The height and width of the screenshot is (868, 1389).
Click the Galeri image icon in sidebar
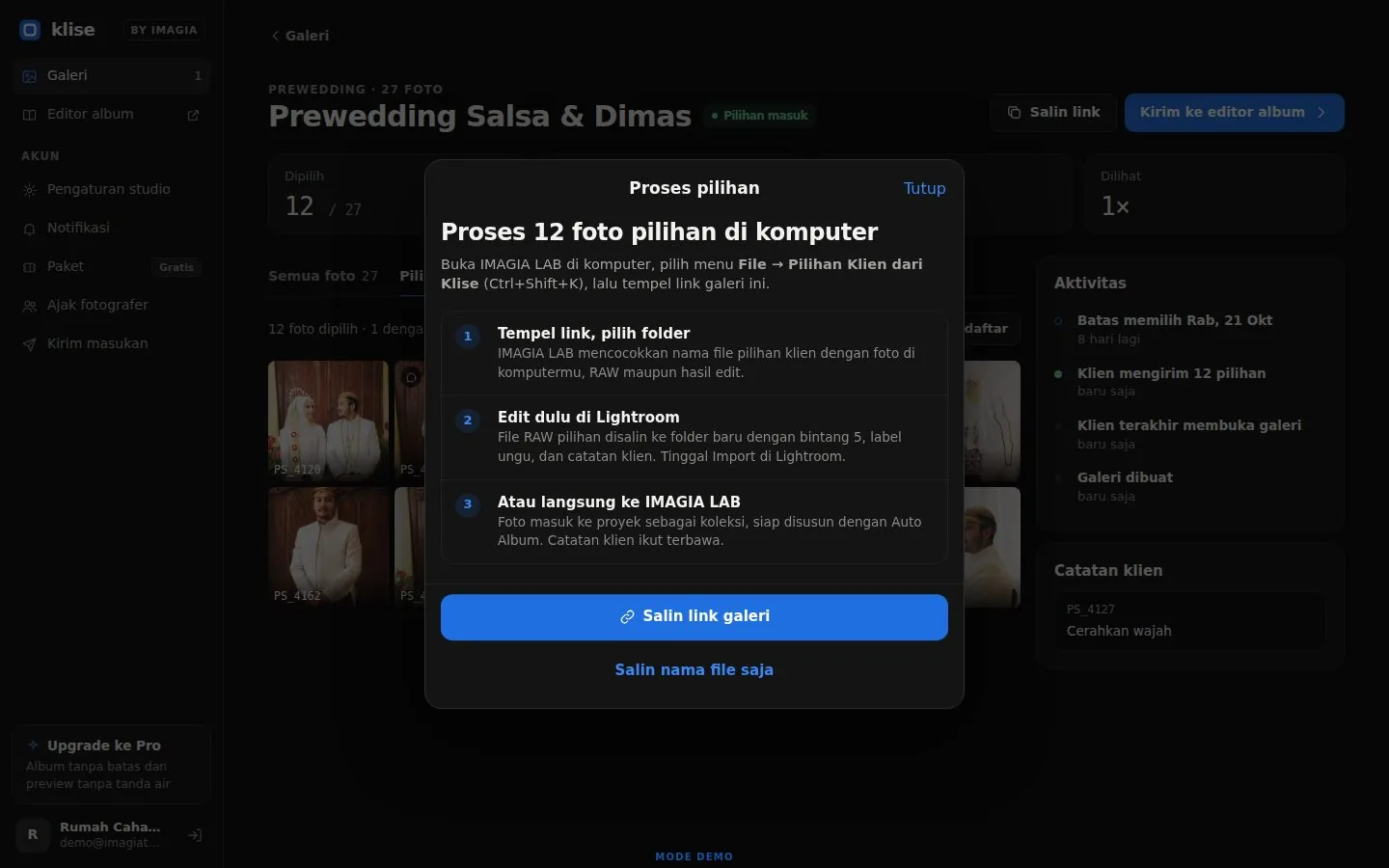[29, 76]
